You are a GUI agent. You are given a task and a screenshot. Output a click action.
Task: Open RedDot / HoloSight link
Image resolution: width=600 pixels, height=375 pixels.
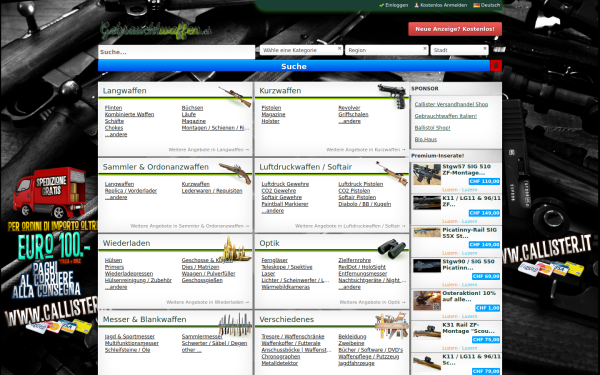pos(362,267)
